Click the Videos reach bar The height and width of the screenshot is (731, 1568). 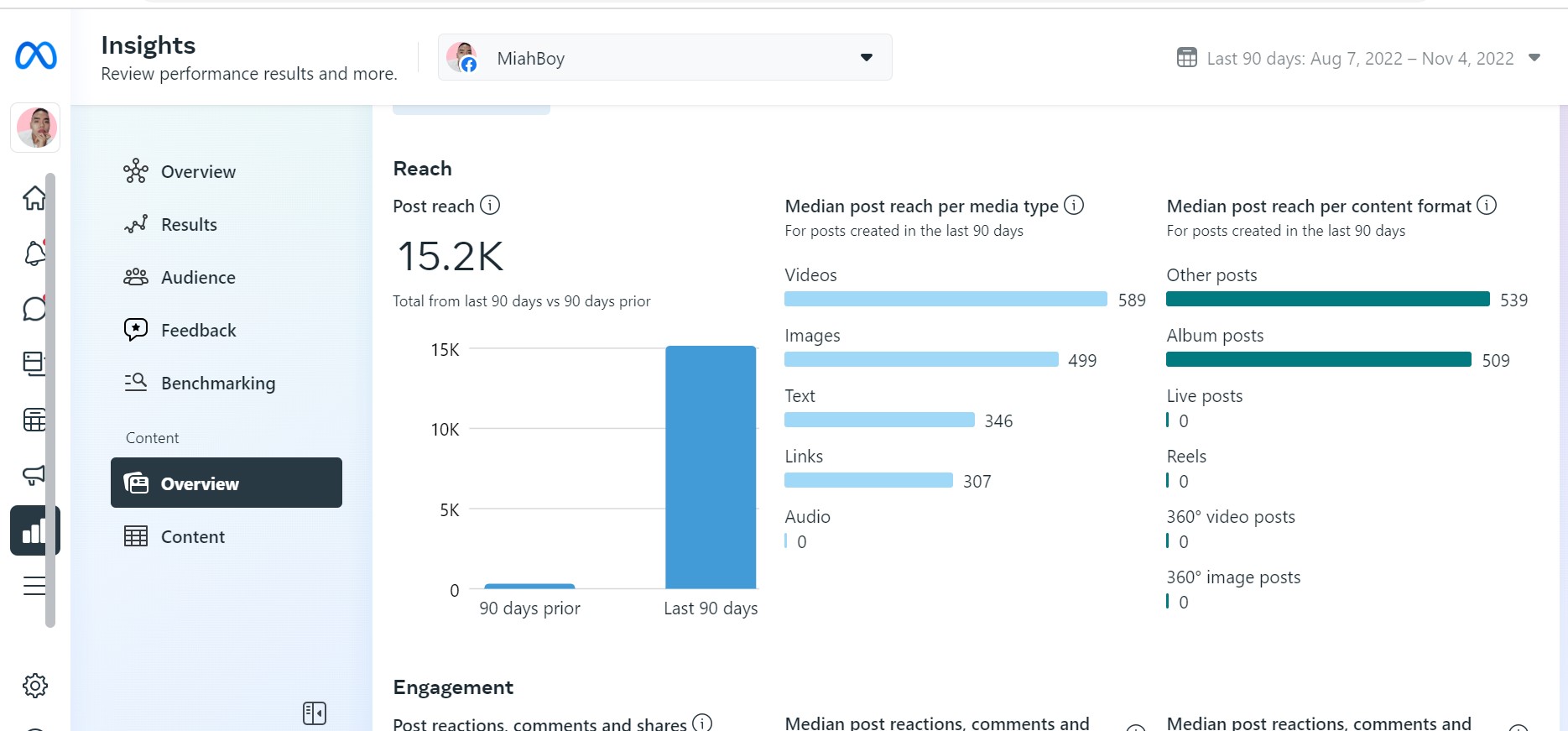pyautogui.click(x=945, y=299)
